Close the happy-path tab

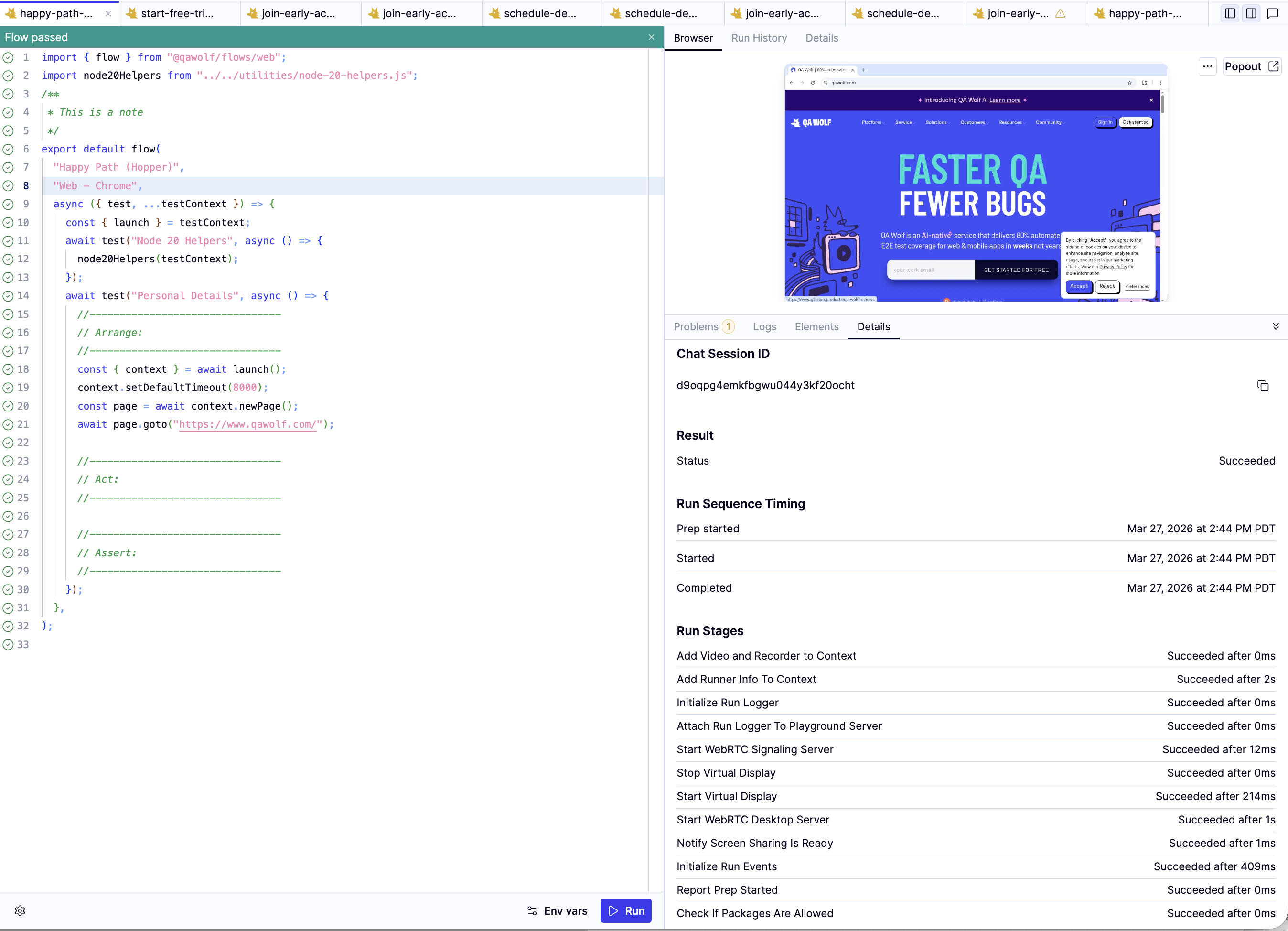click(108, 14)
